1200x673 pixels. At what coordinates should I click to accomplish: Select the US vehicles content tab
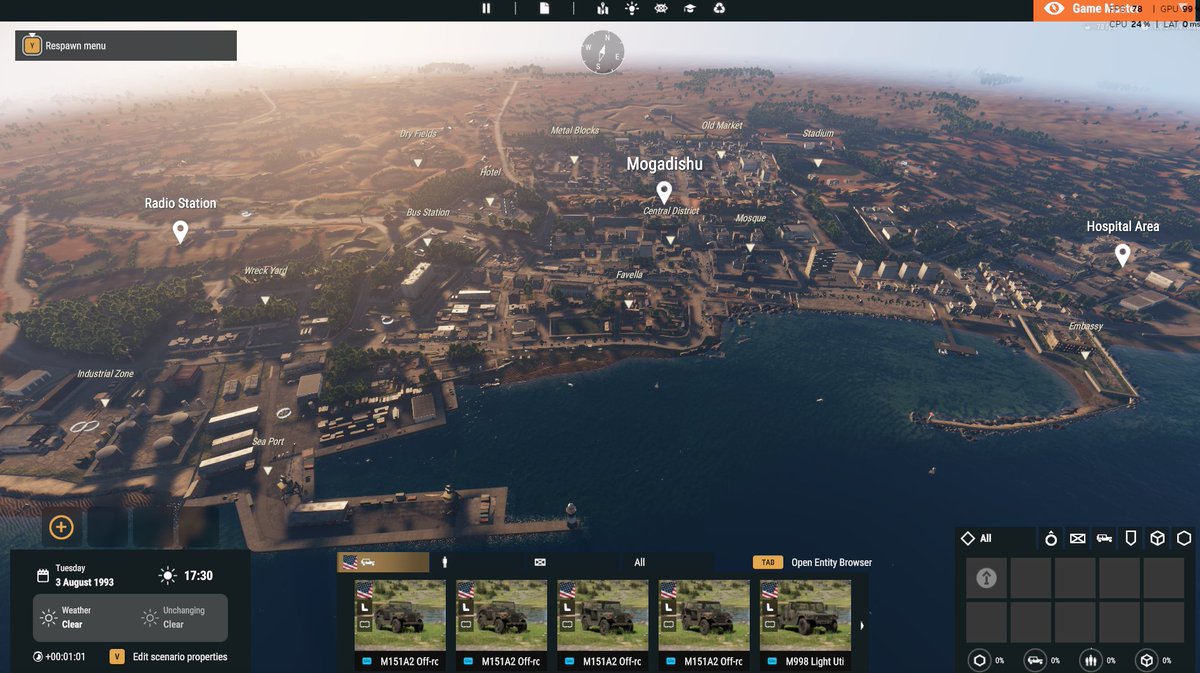(383, 562)
